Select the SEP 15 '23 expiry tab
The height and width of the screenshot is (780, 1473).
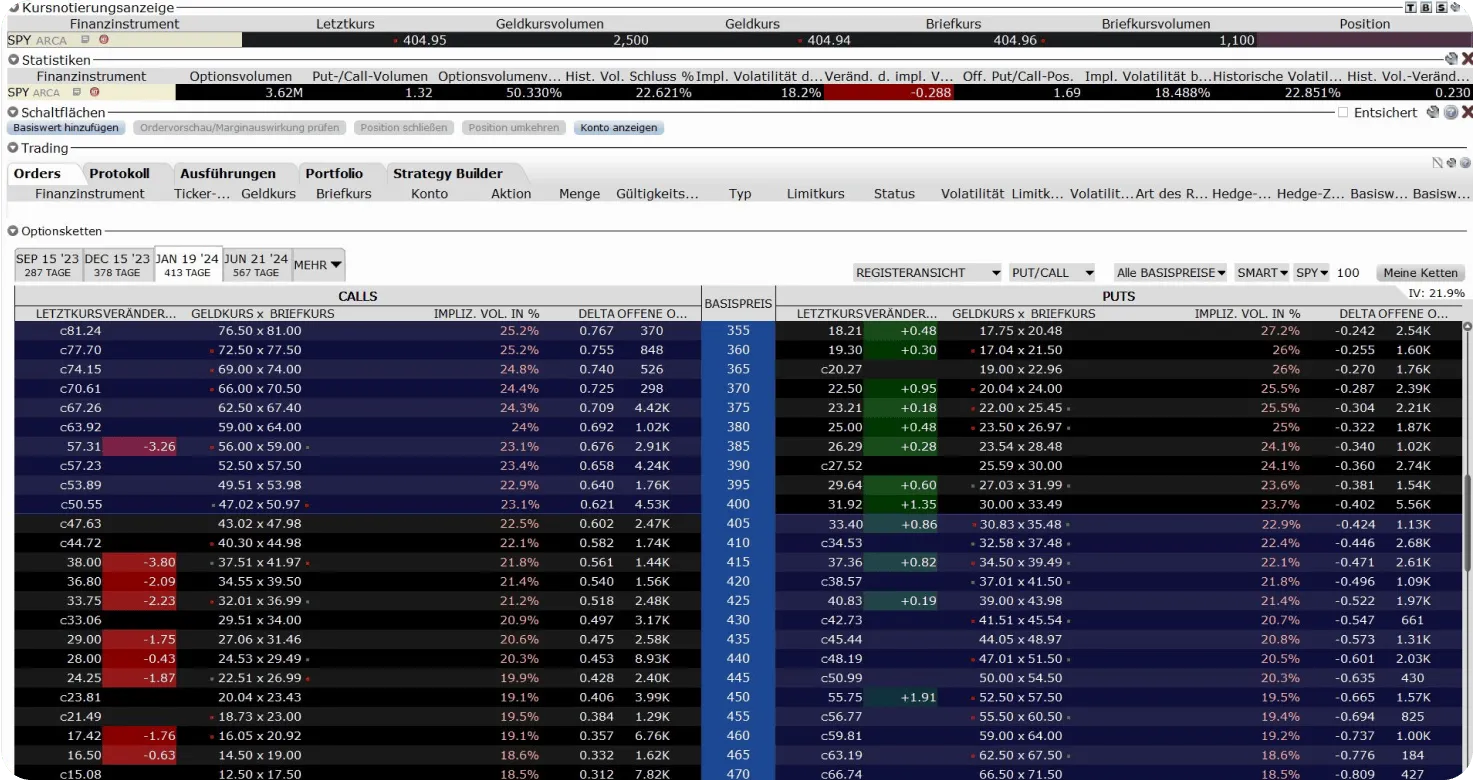(x=48, y=265)
